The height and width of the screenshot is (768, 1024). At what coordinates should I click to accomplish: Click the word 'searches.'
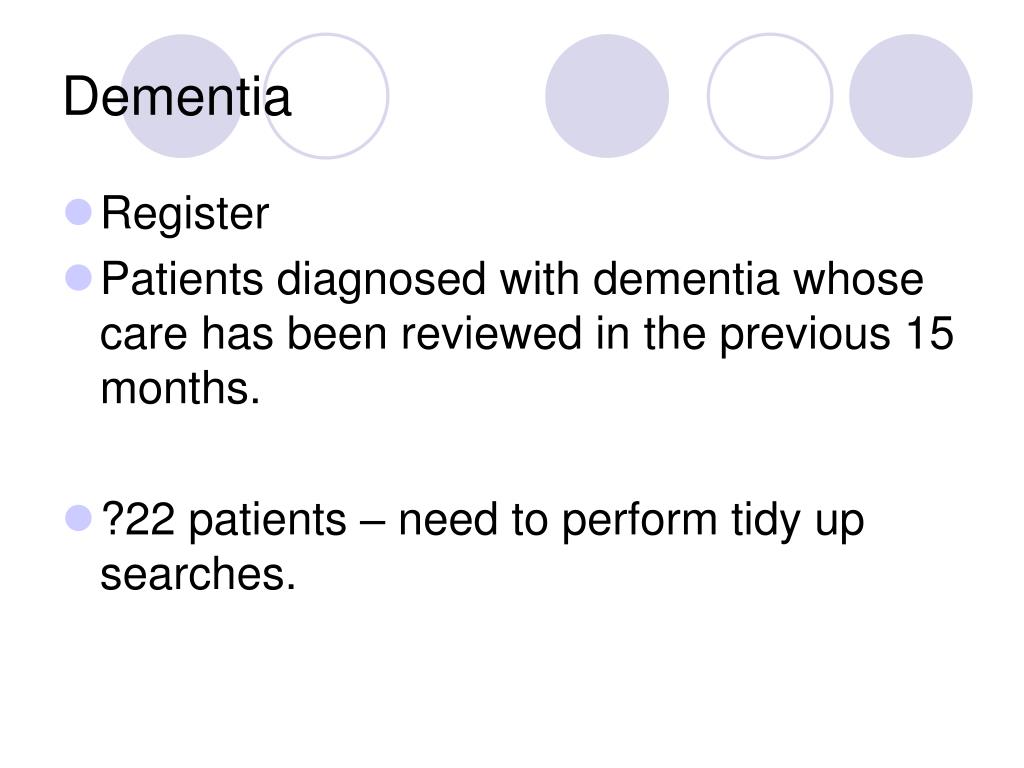coord(198,574)
